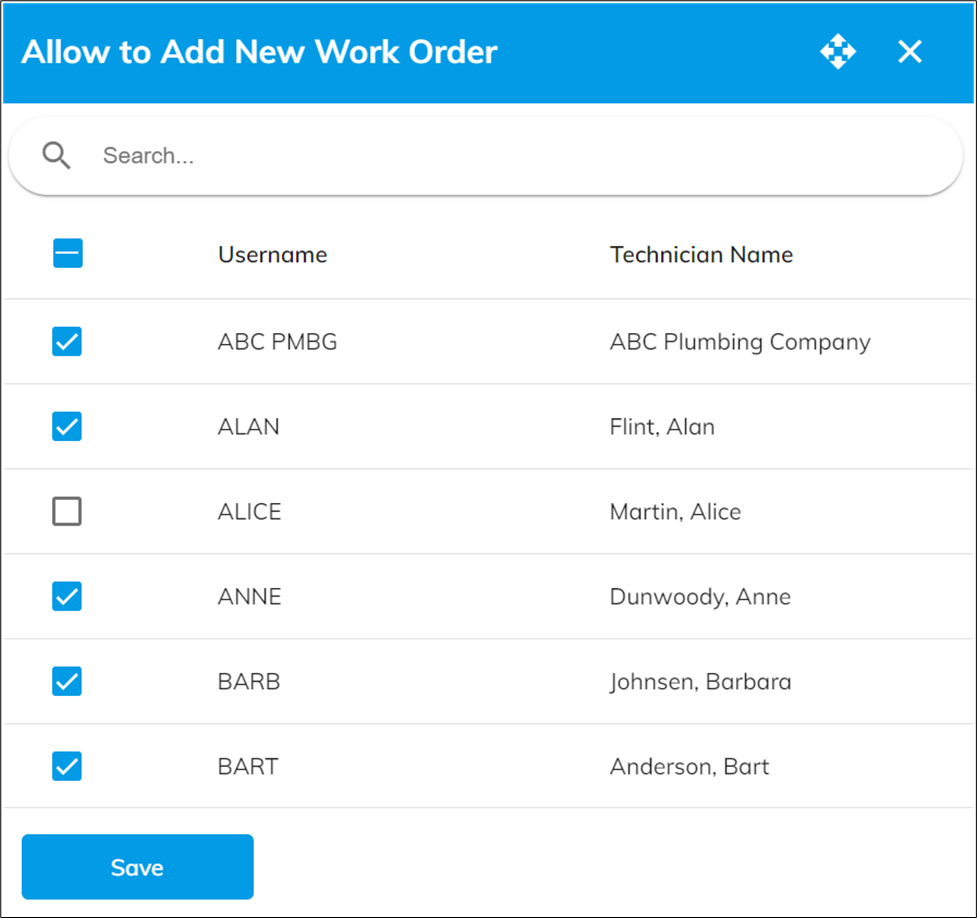Check the ALICE row checkbox
The height and width of the screenshot is (918, 977).
coord(67,511)
